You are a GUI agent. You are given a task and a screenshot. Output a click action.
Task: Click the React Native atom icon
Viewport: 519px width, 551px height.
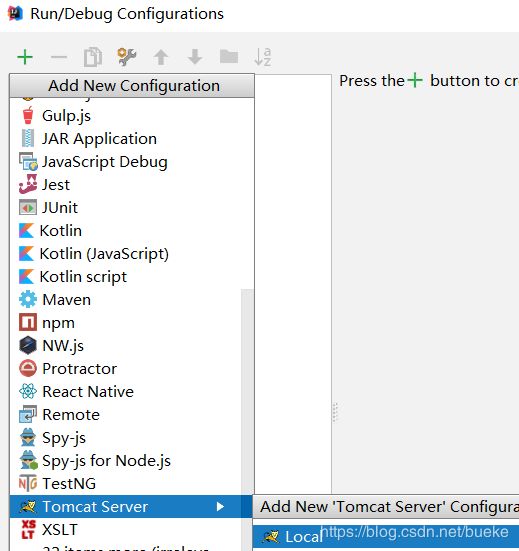(28, 391)
